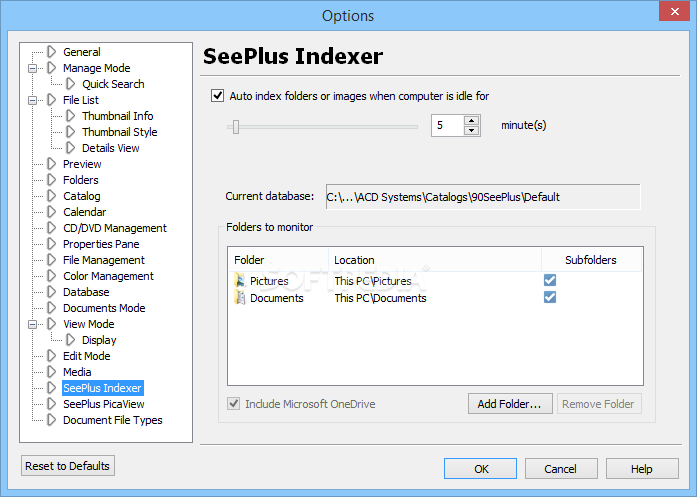Select Preview in the options tree
This screenshot has height=497, width=697.
click(x=82, y=164)
